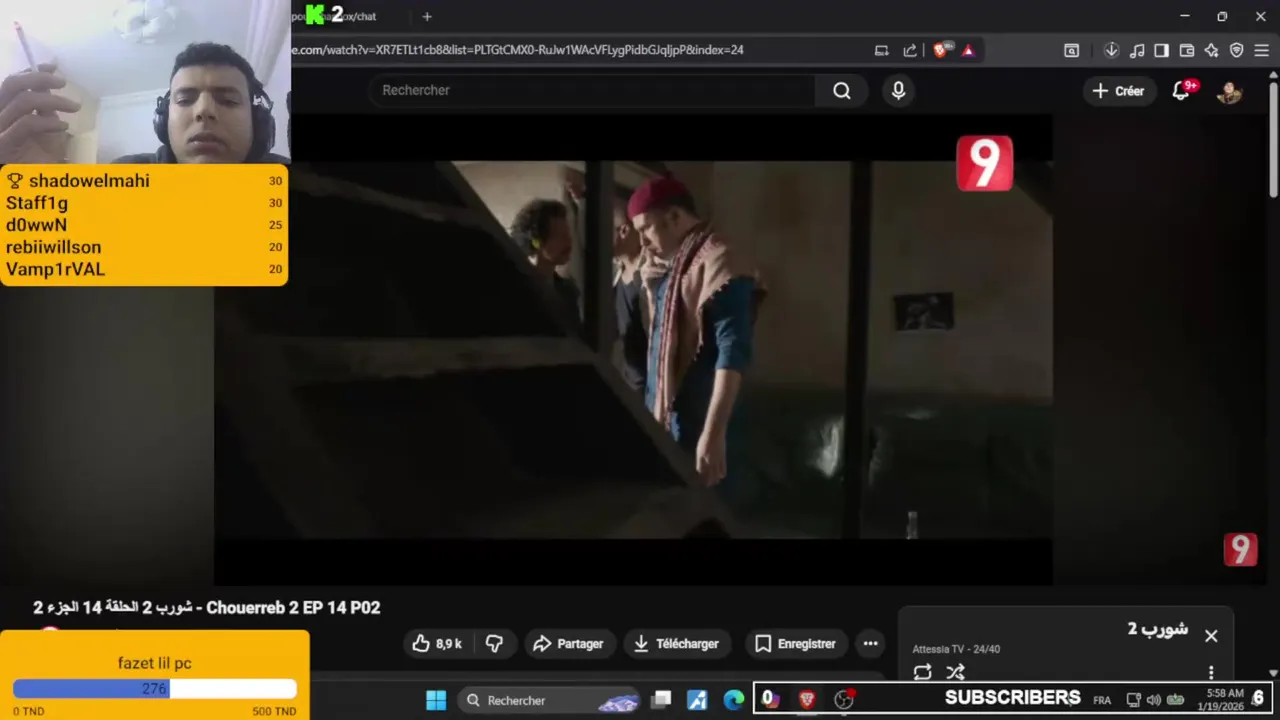Click the Créer button

pyautogui.click(x=1118, y=91)
